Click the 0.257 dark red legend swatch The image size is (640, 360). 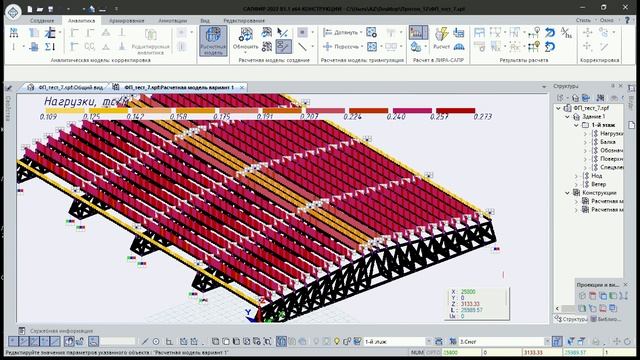point(456,110)
